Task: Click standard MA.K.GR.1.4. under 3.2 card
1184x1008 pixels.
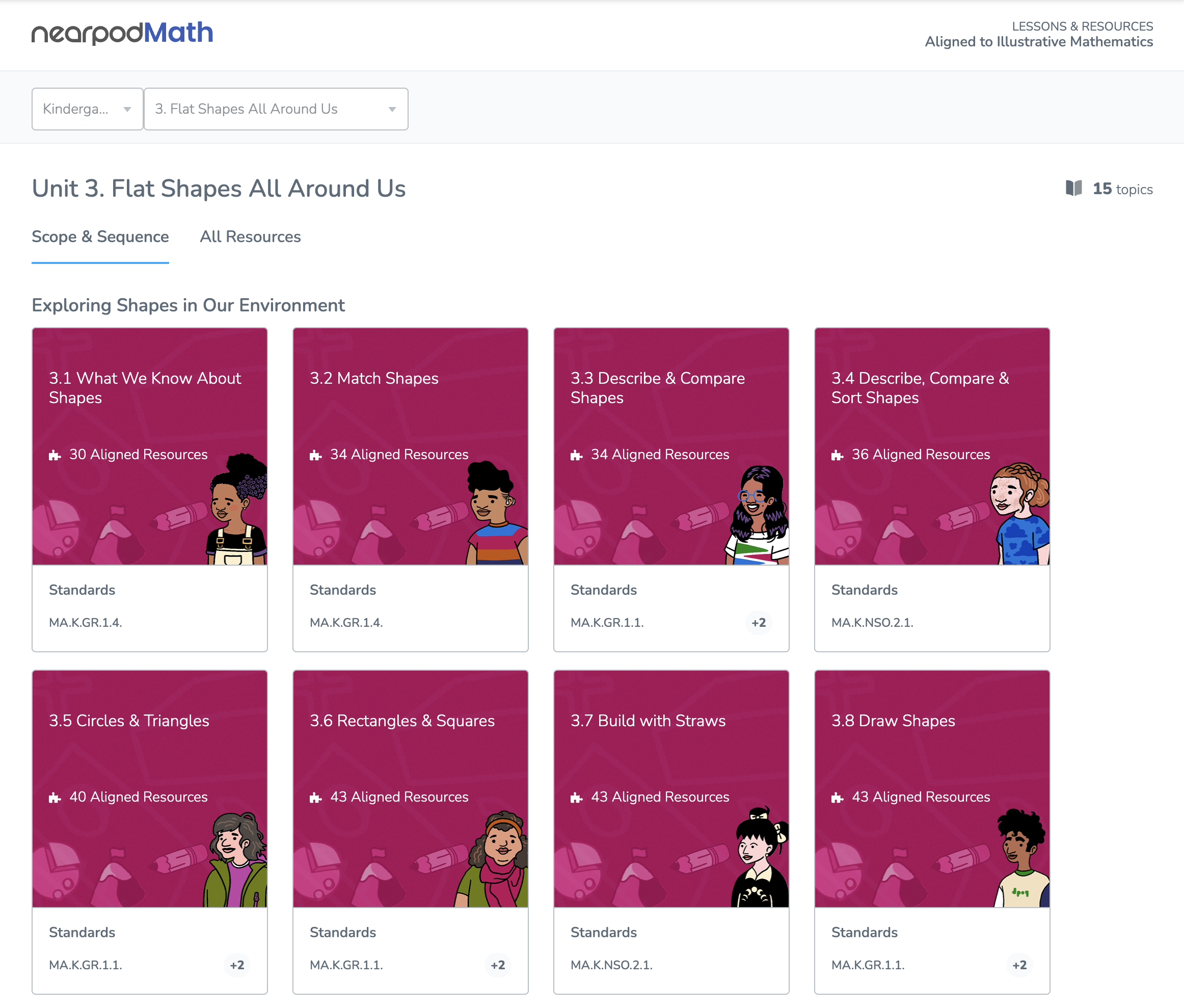Action: point(346,622)
